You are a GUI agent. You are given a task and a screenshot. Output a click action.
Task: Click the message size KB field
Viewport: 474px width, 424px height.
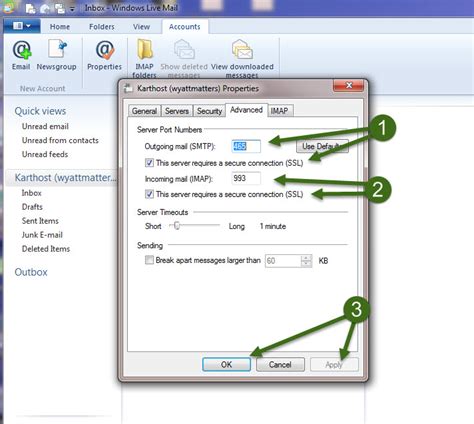click(x=283, y=261)
